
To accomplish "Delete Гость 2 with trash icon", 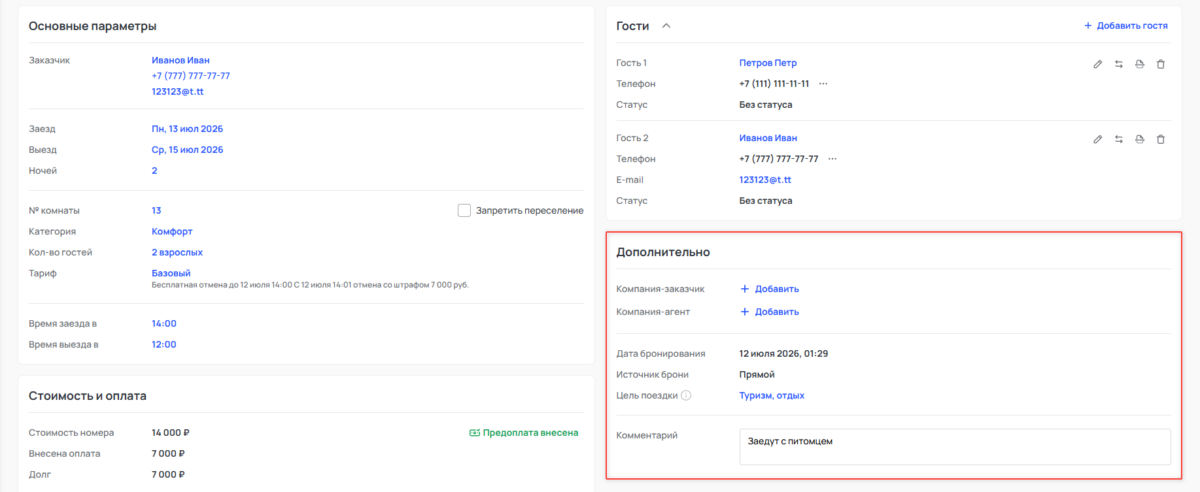I will coord(1161,139).
